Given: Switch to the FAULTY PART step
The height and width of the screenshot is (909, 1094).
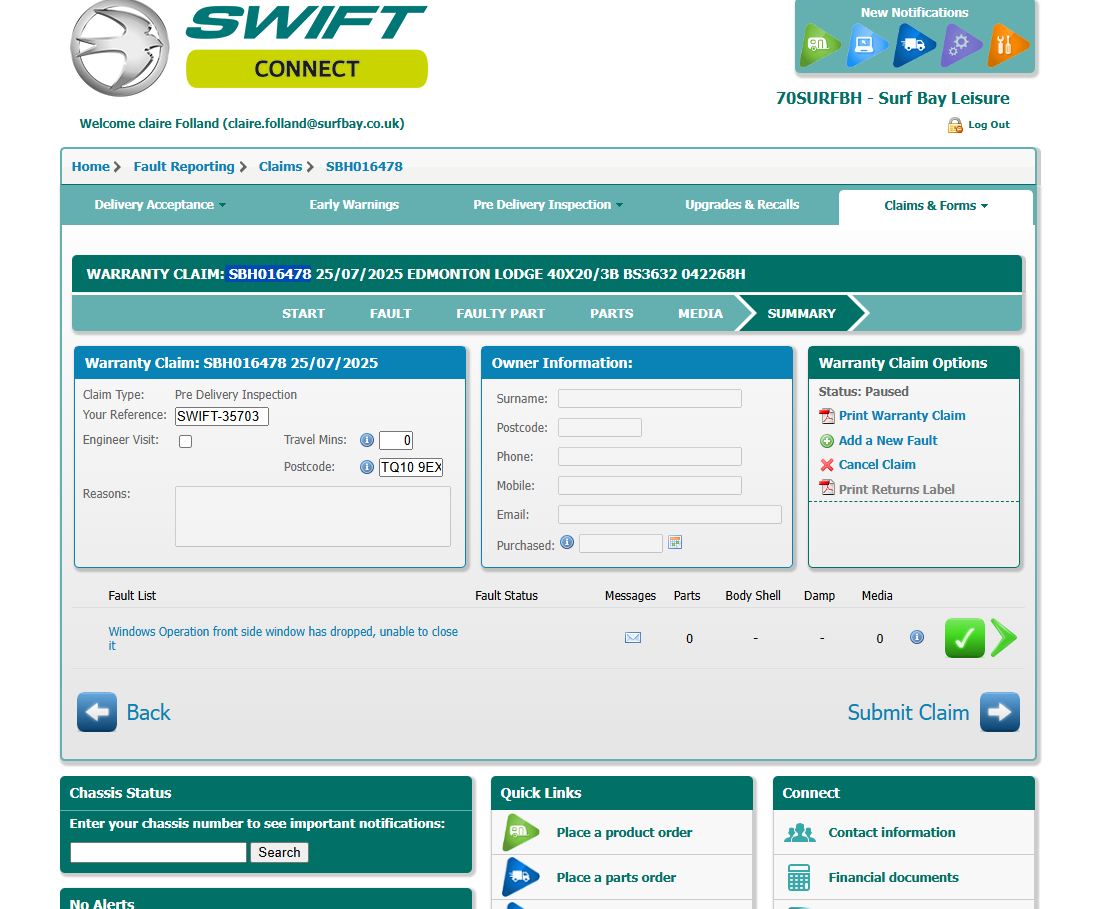Looking at the screenshot, I should (x=500, y=313).
